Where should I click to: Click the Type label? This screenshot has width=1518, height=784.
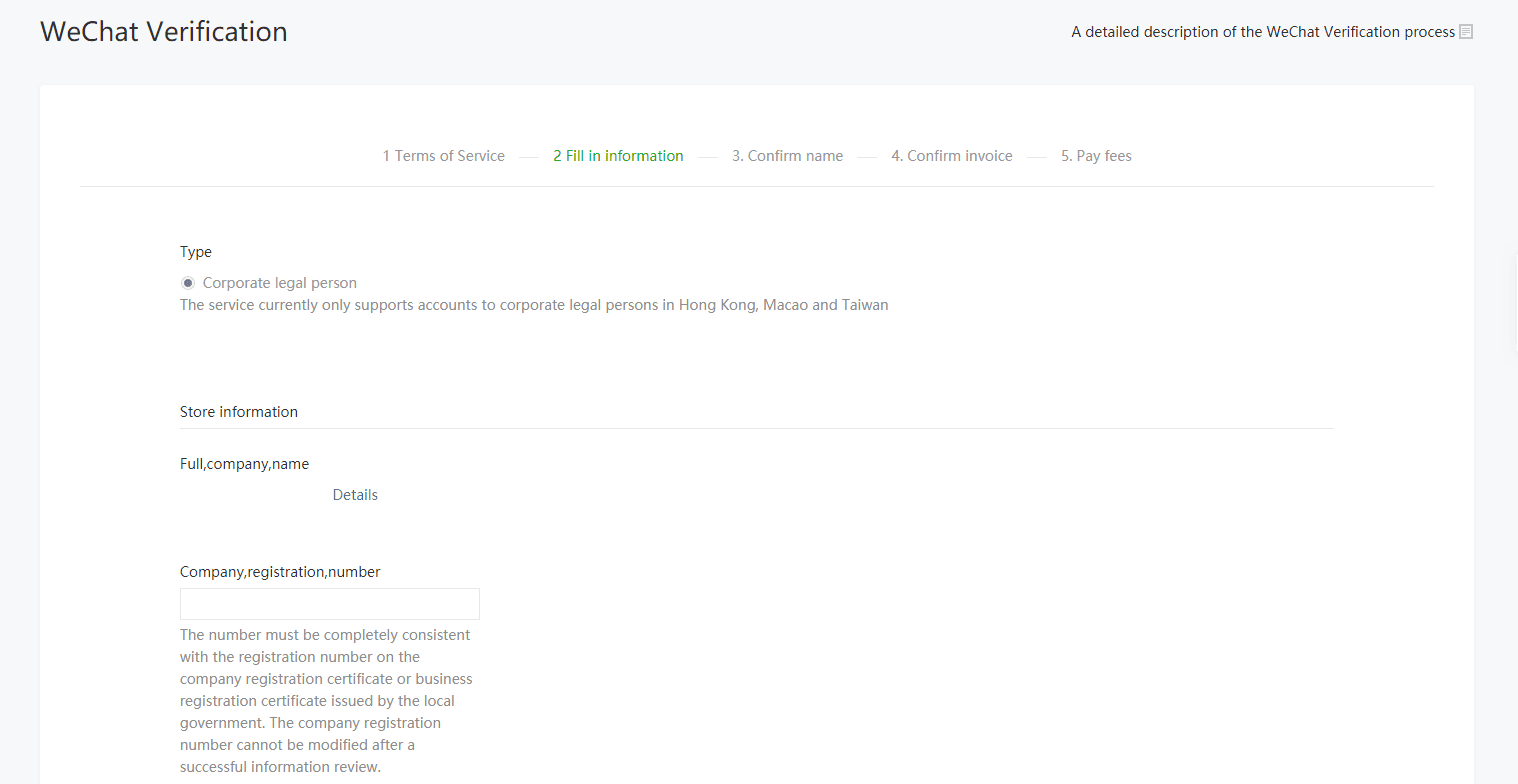tap(196, 252)
